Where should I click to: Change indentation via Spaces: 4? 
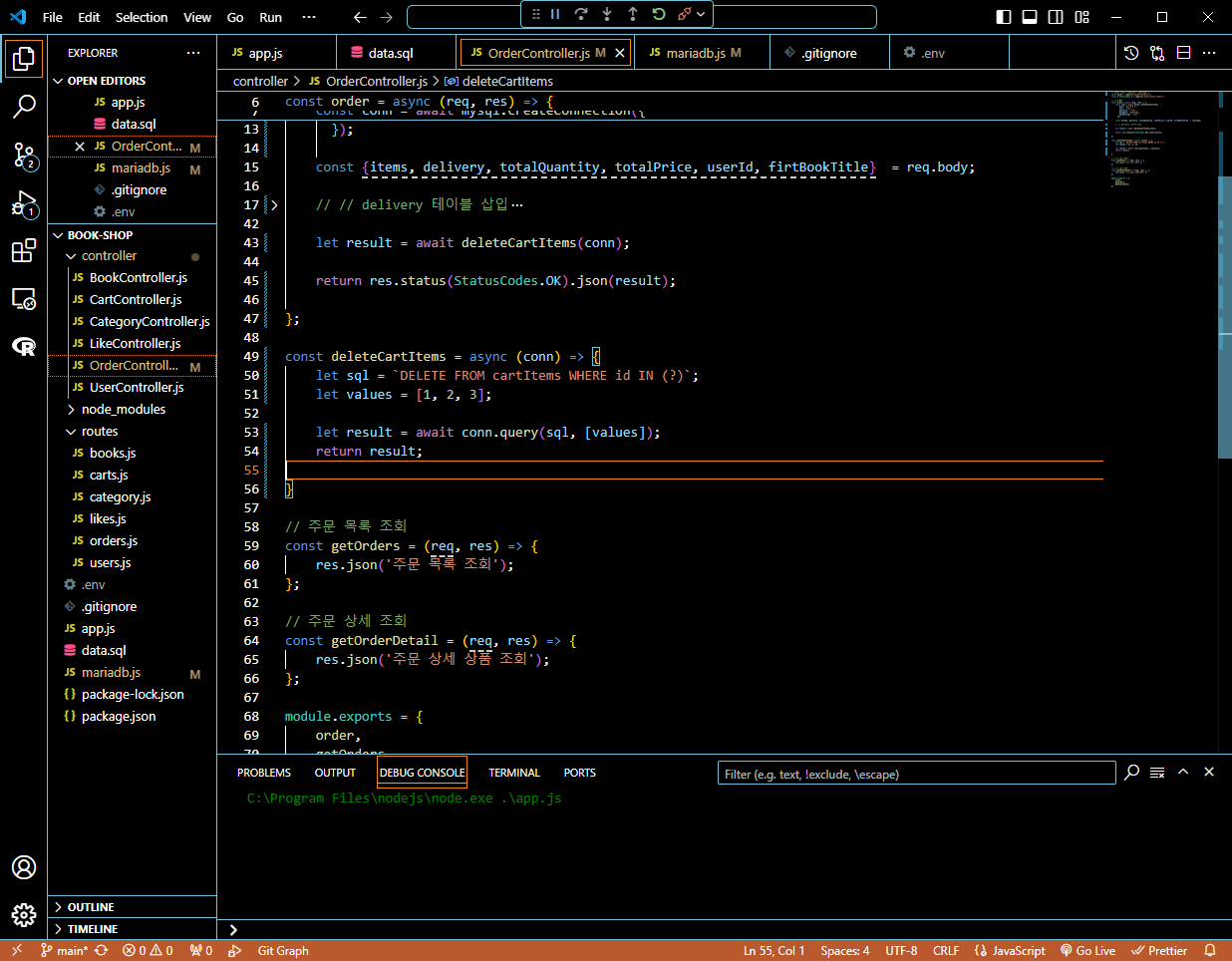pyautogui.click(x=845, y=950)
